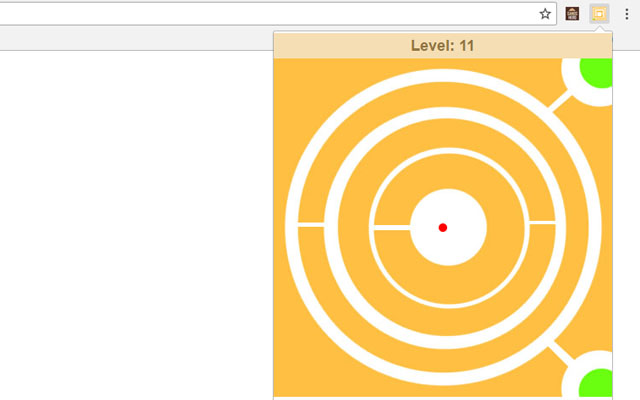
Task: Click the Level: 11 header label
Action: click(443, 45)
